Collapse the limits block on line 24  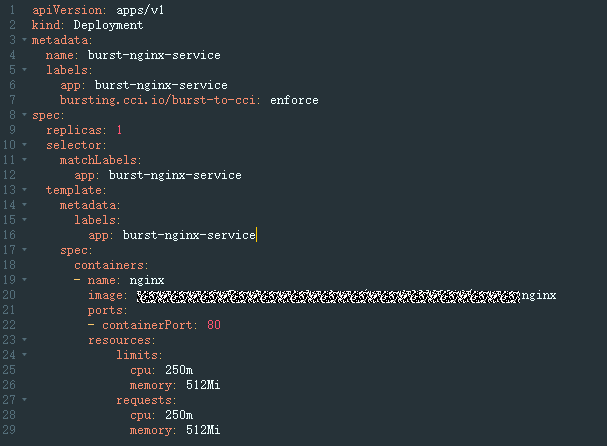(x=24, y=355)
